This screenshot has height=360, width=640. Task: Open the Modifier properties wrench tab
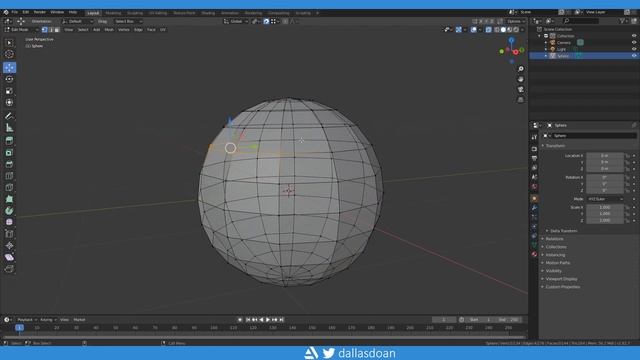[x=534, y=208]
